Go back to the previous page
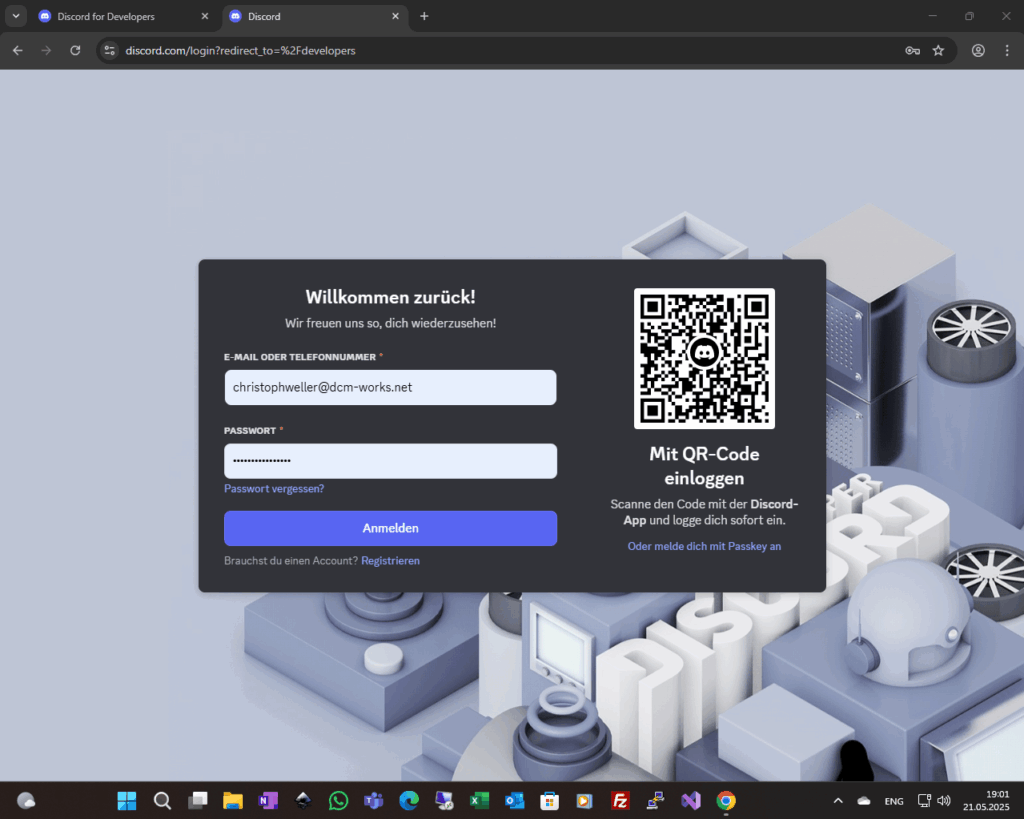This screenshot has width=1024, height=819. point(18,50)
